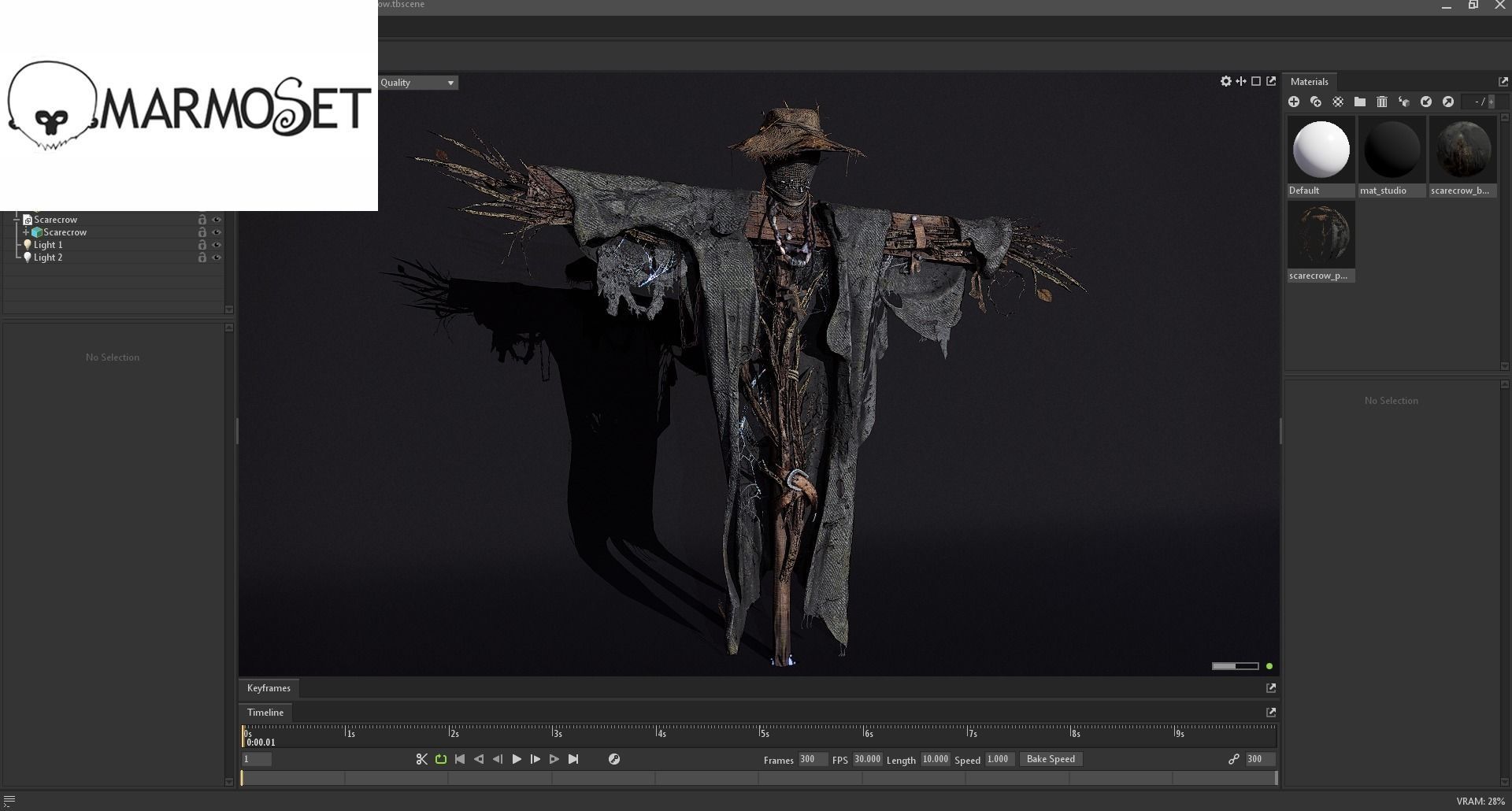
Task: Select the Keyframes tab
Action: [269, 688]
